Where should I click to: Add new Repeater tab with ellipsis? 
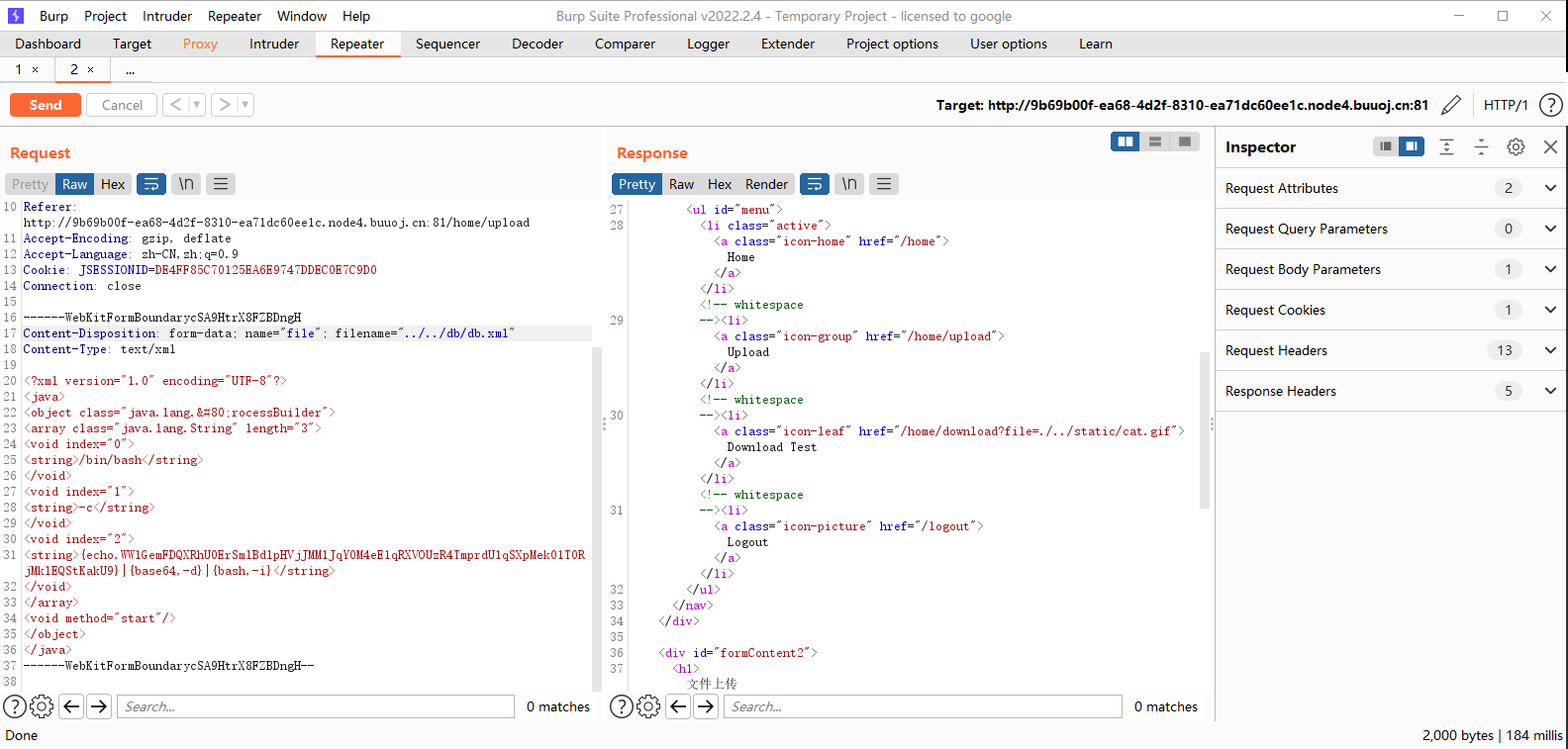(x=130, y=69)
